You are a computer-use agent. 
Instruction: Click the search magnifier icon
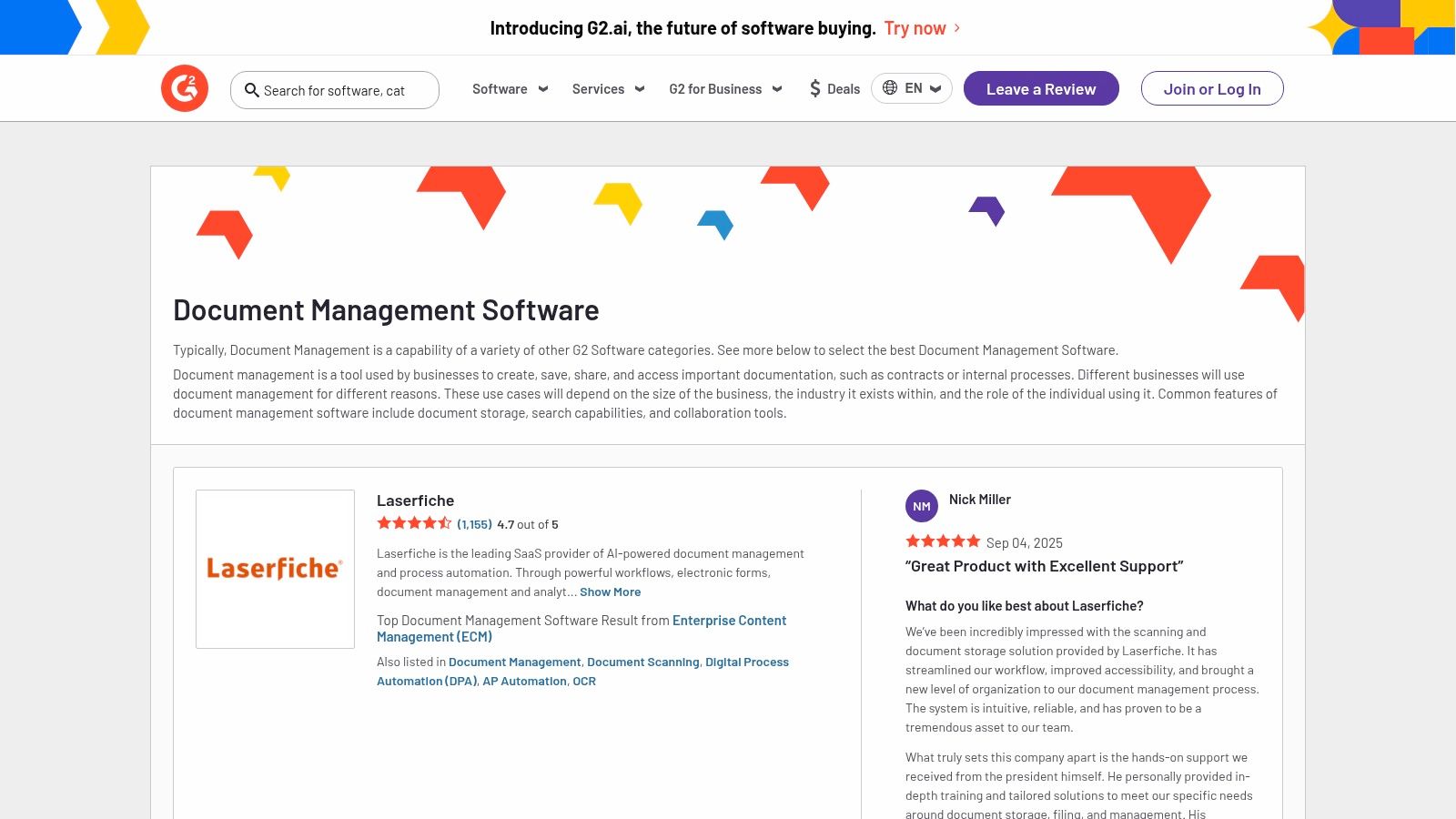[252, 90]
